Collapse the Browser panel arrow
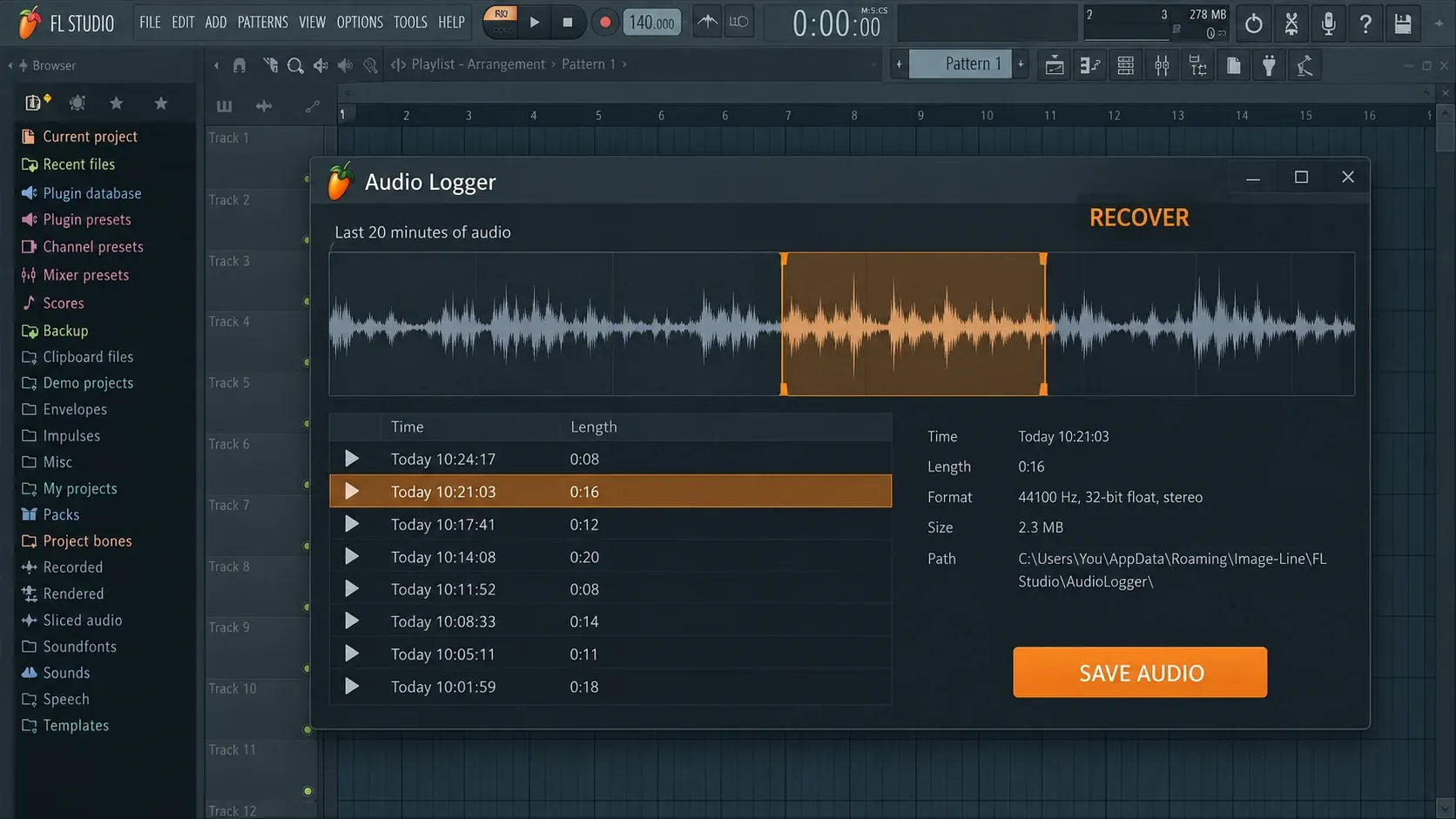This screenshot has height=819, width=1456. (x=10, y=65)
